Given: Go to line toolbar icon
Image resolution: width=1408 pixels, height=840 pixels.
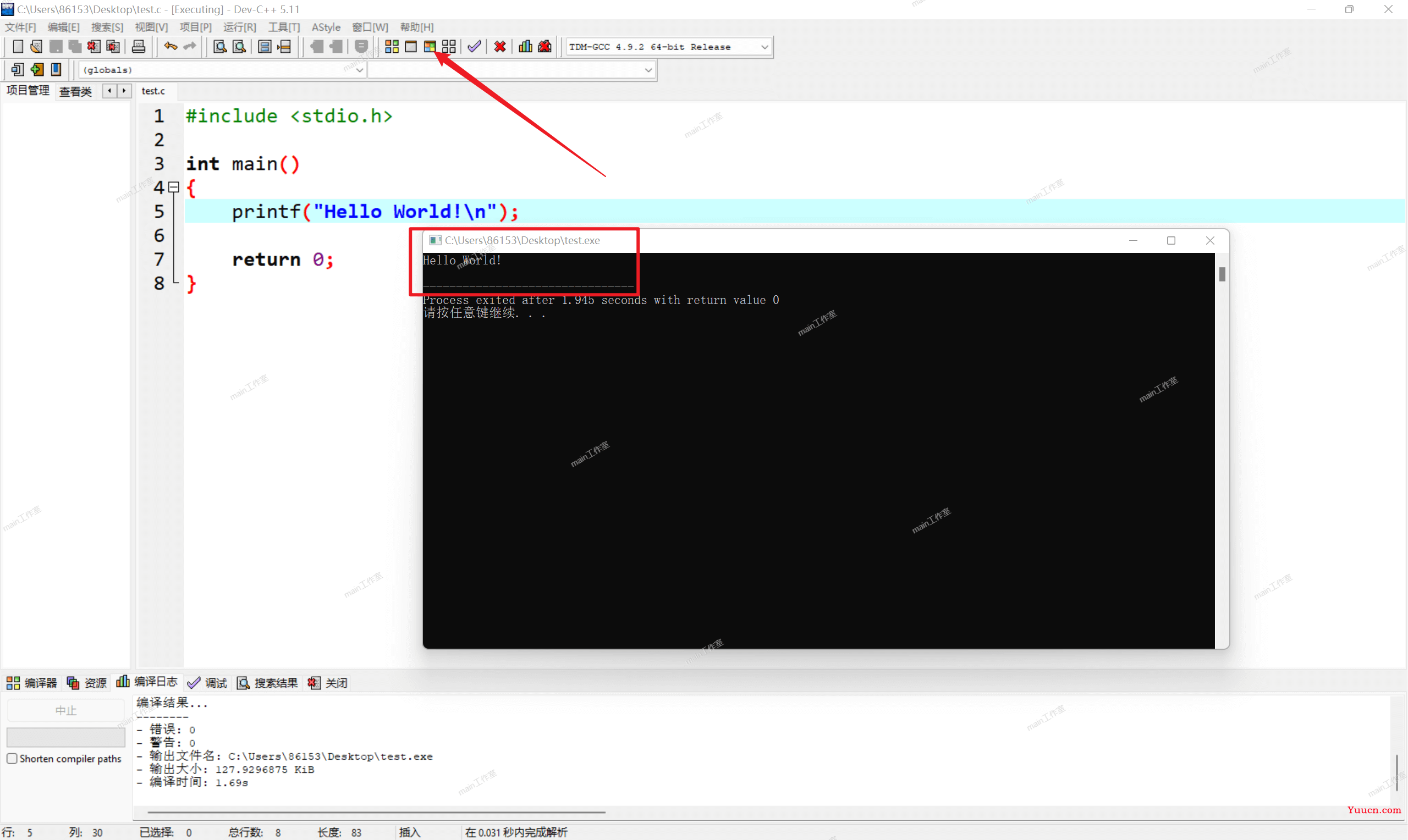Looking at the screenshot, I should [x=284, y=46].
